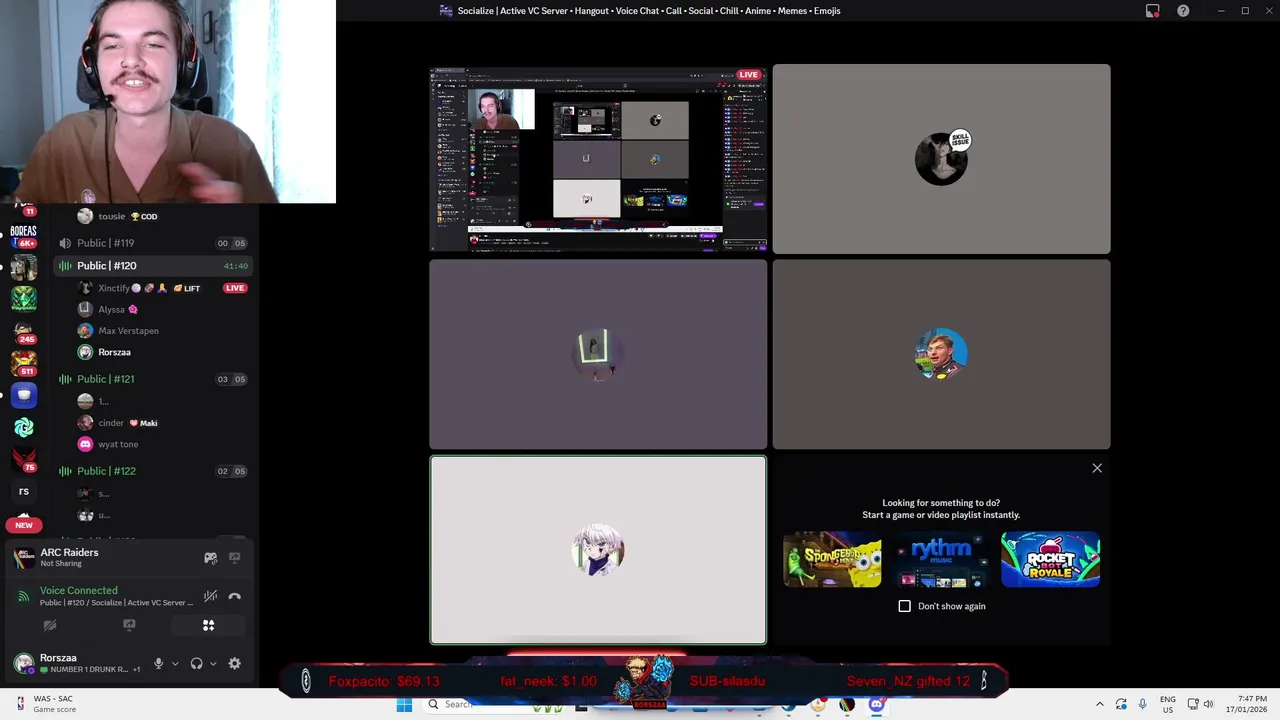Toggle noise suppression waveform icon

[210, 596]
